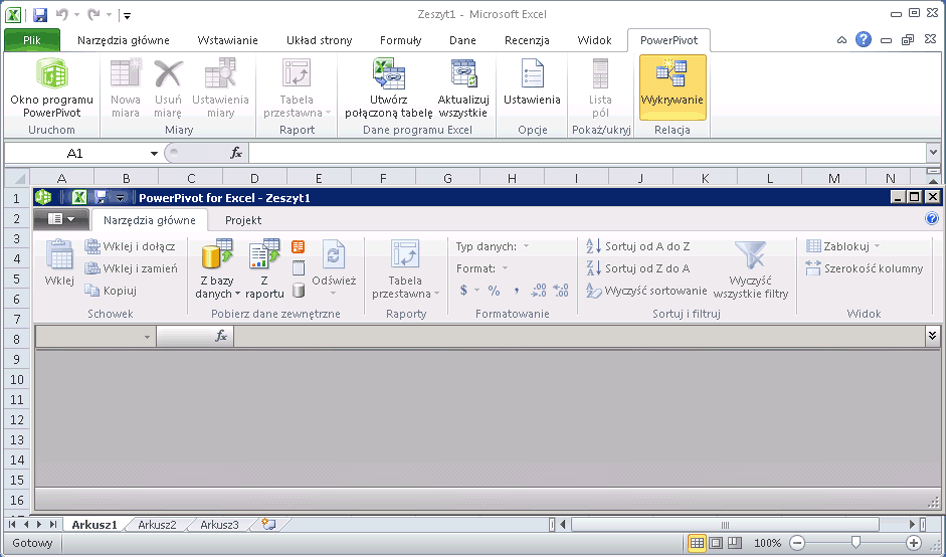Toggle the Wykrywanie relation detection button
The height and width of the screenshot is (557, 946).
point(672,86)
